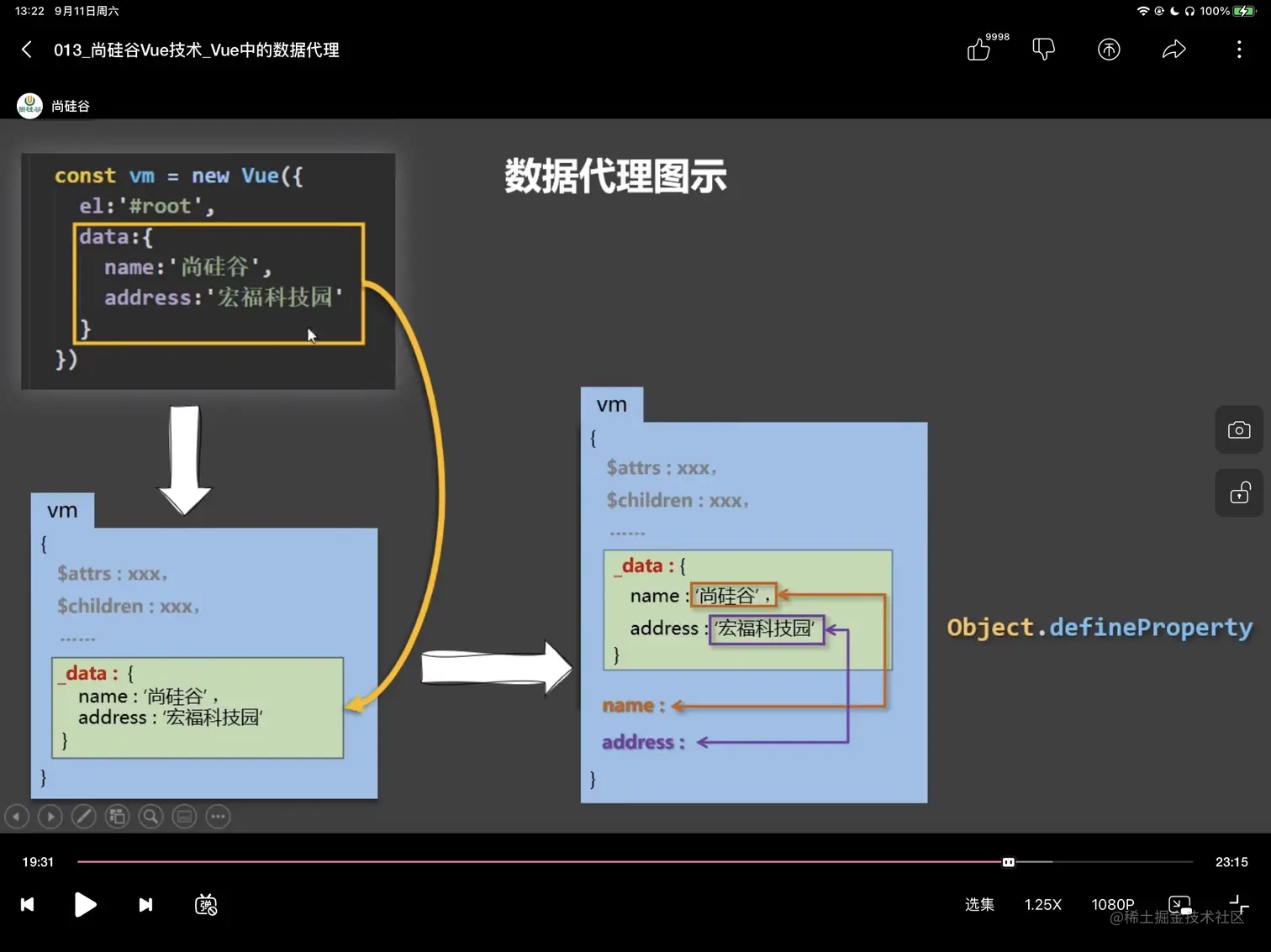Viewport: 1271px width, 952px height.
Task: Click the keyboard input icon
Action: coord(184,816)
